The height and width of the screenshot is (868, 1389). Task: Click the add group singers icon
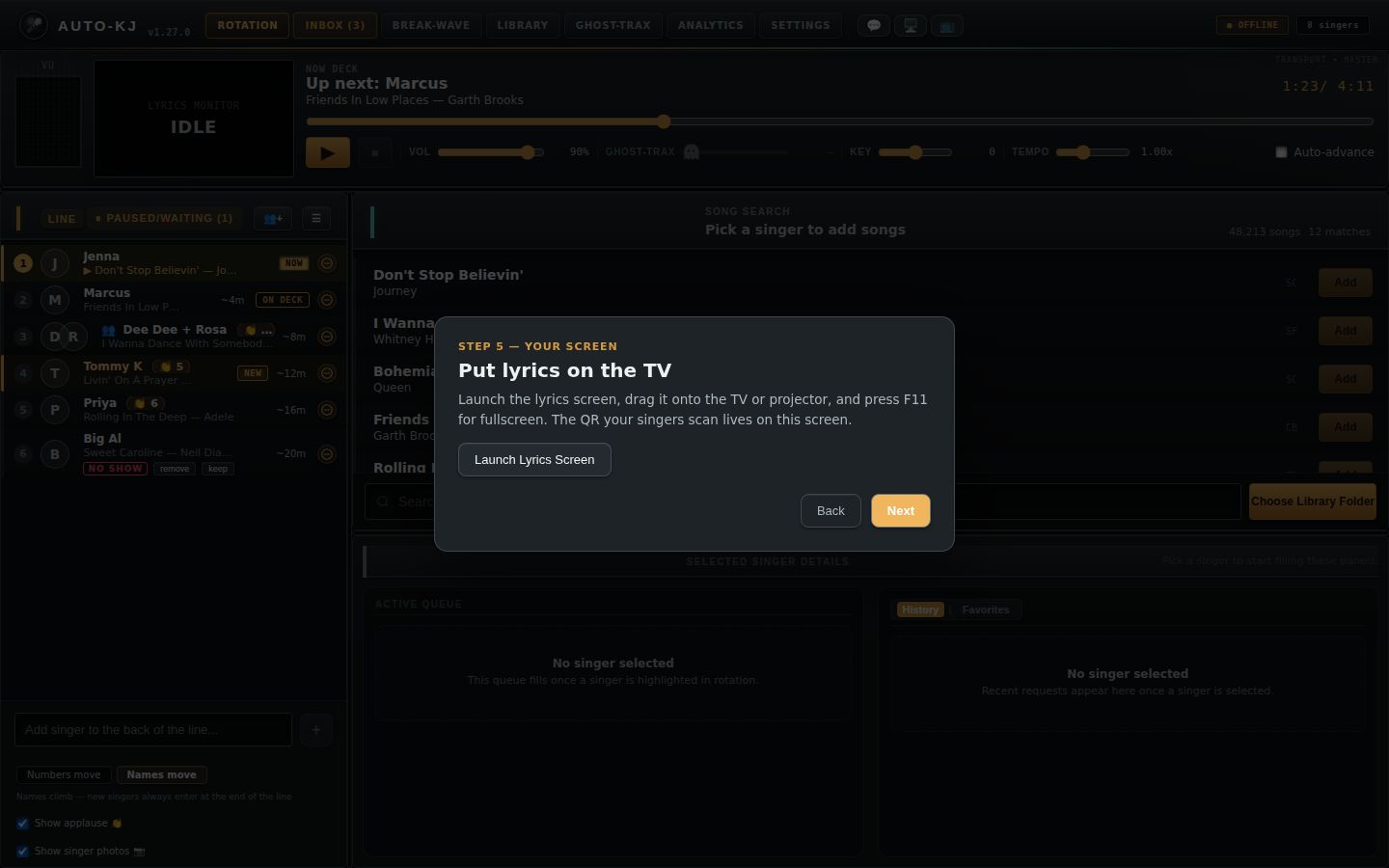pyautogui.click(x=273, y=219)
